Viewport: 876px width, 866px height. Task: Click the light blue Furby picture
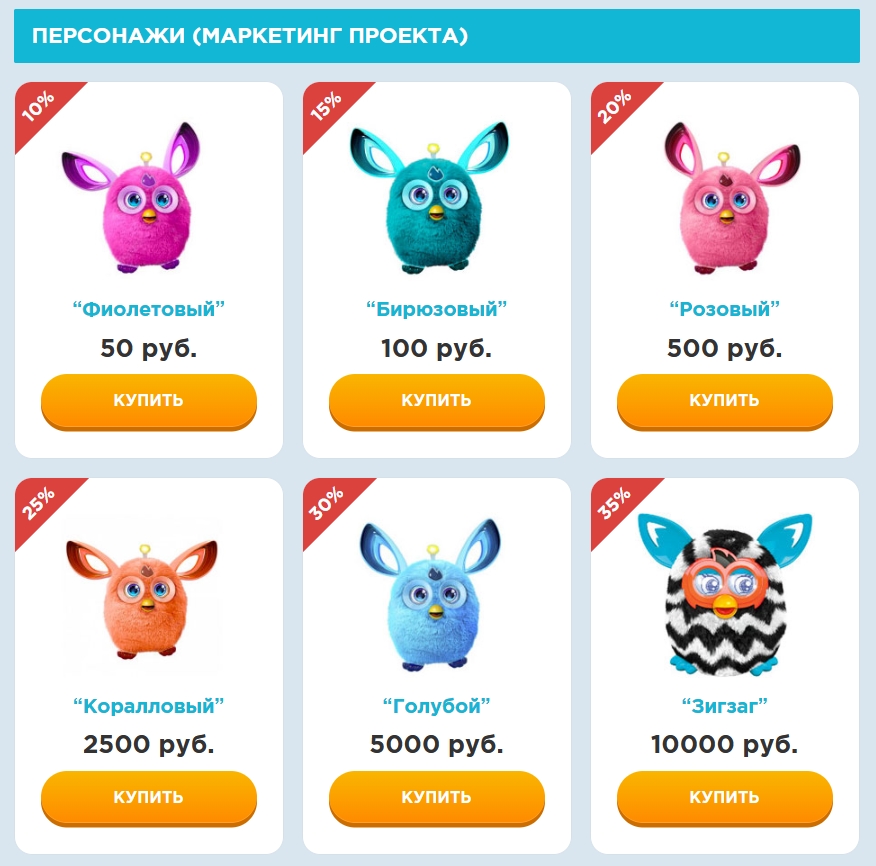[x=430, y=594]
